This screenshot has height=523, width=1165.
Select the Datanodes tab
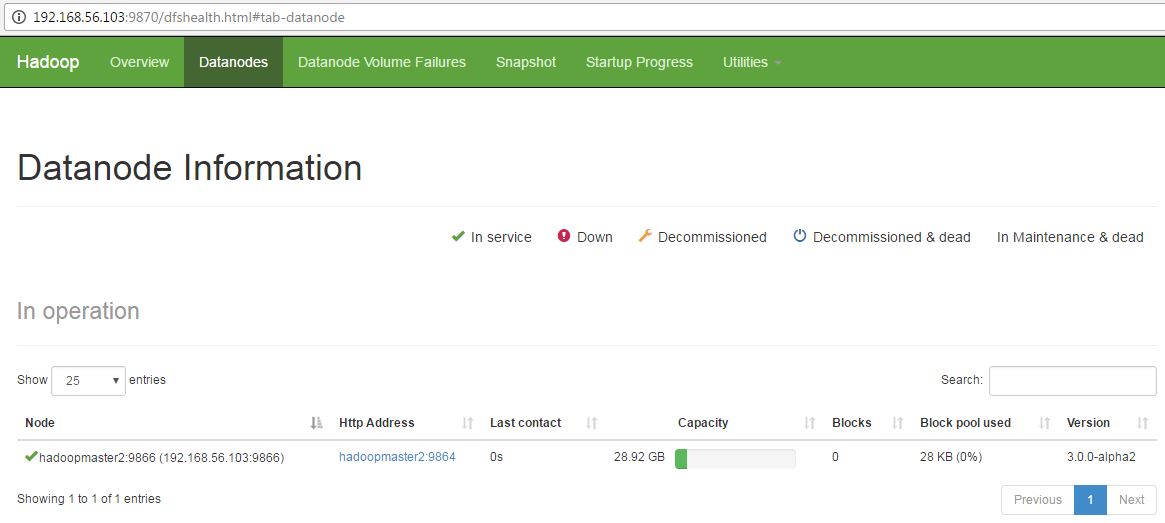(233, 62)
